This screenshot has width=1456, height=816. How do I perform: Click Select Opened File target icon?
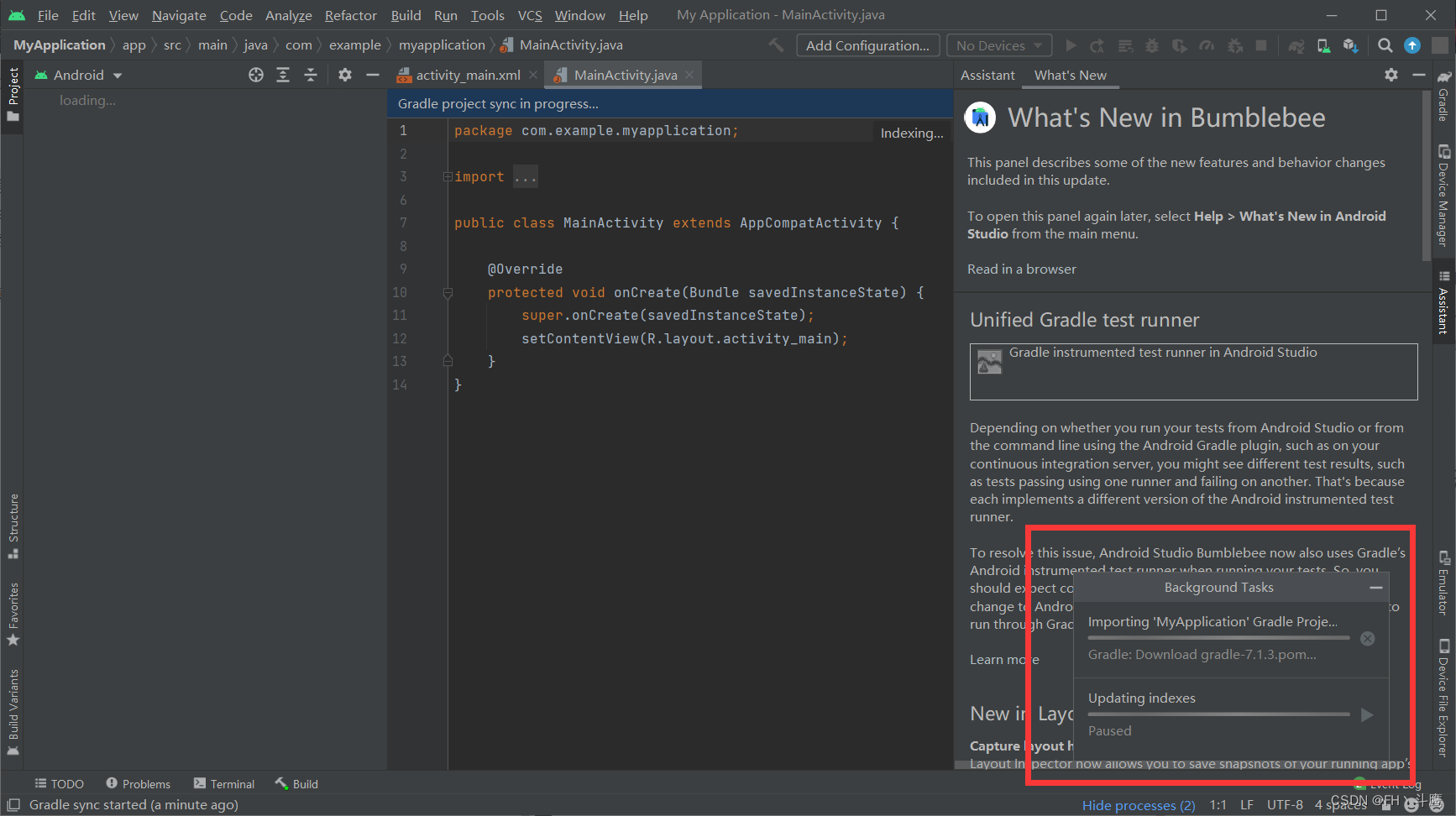256,75
